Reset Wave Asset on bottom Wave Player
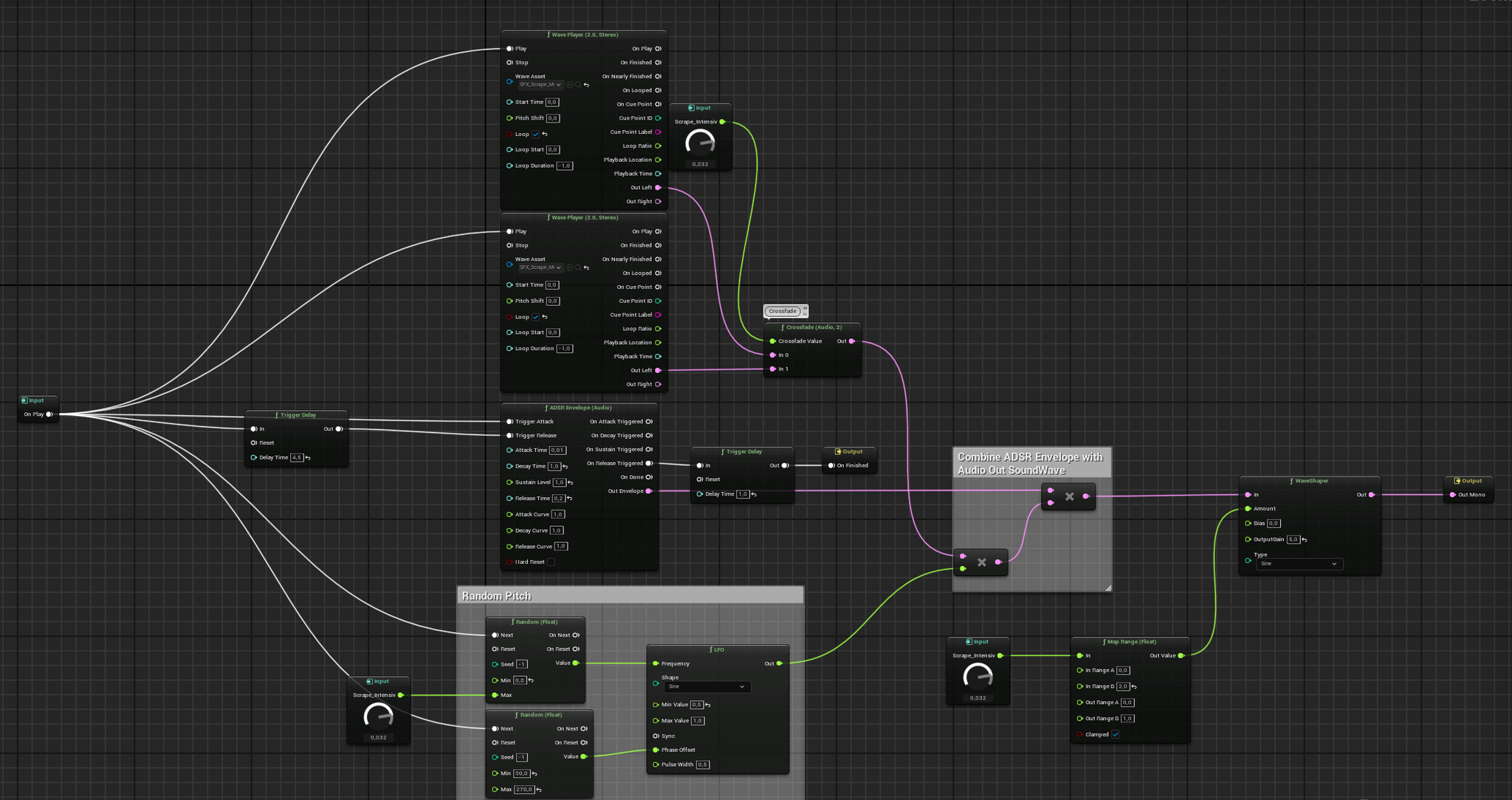This screenshot has width=1512, height=800. 586,267
